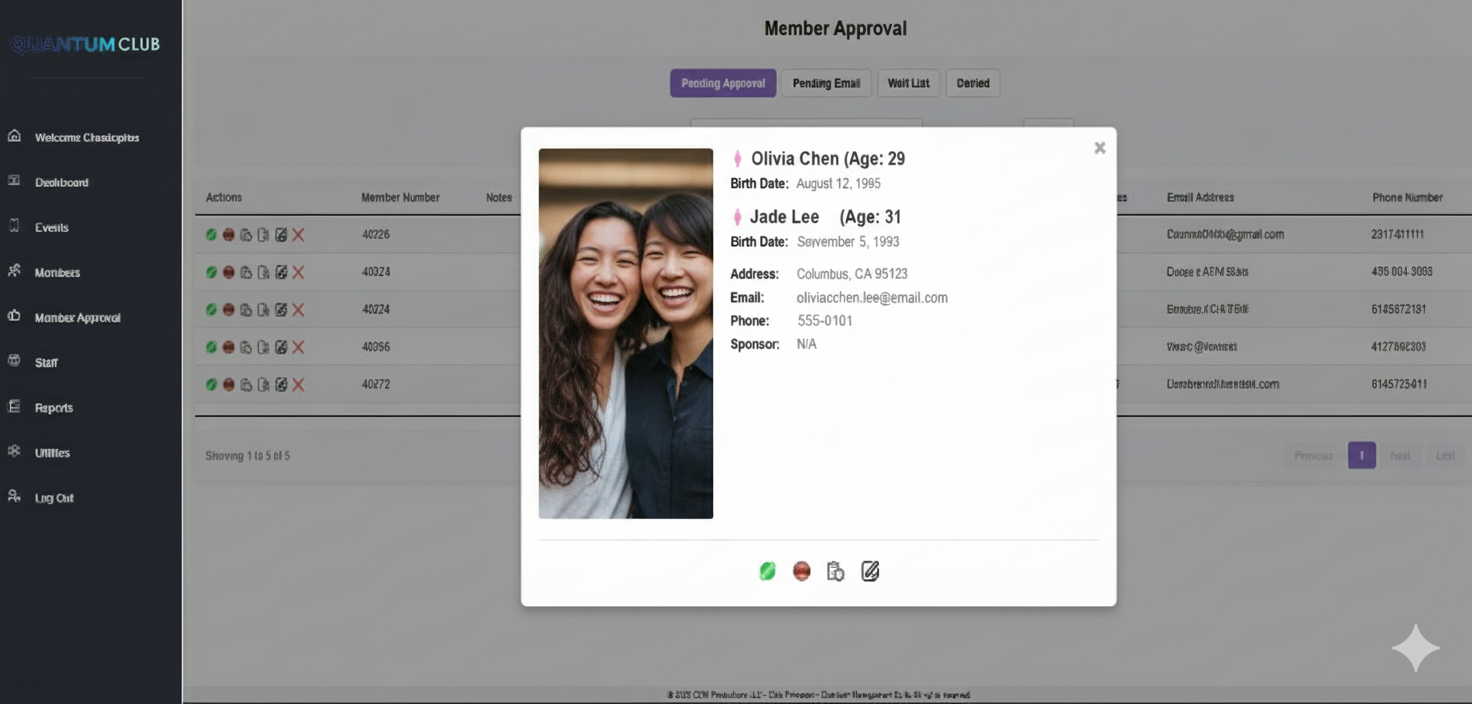The width and height of the screenshot is (1472, 704).
Task: Close the member details popup
Action: [x=1099, y=148]
